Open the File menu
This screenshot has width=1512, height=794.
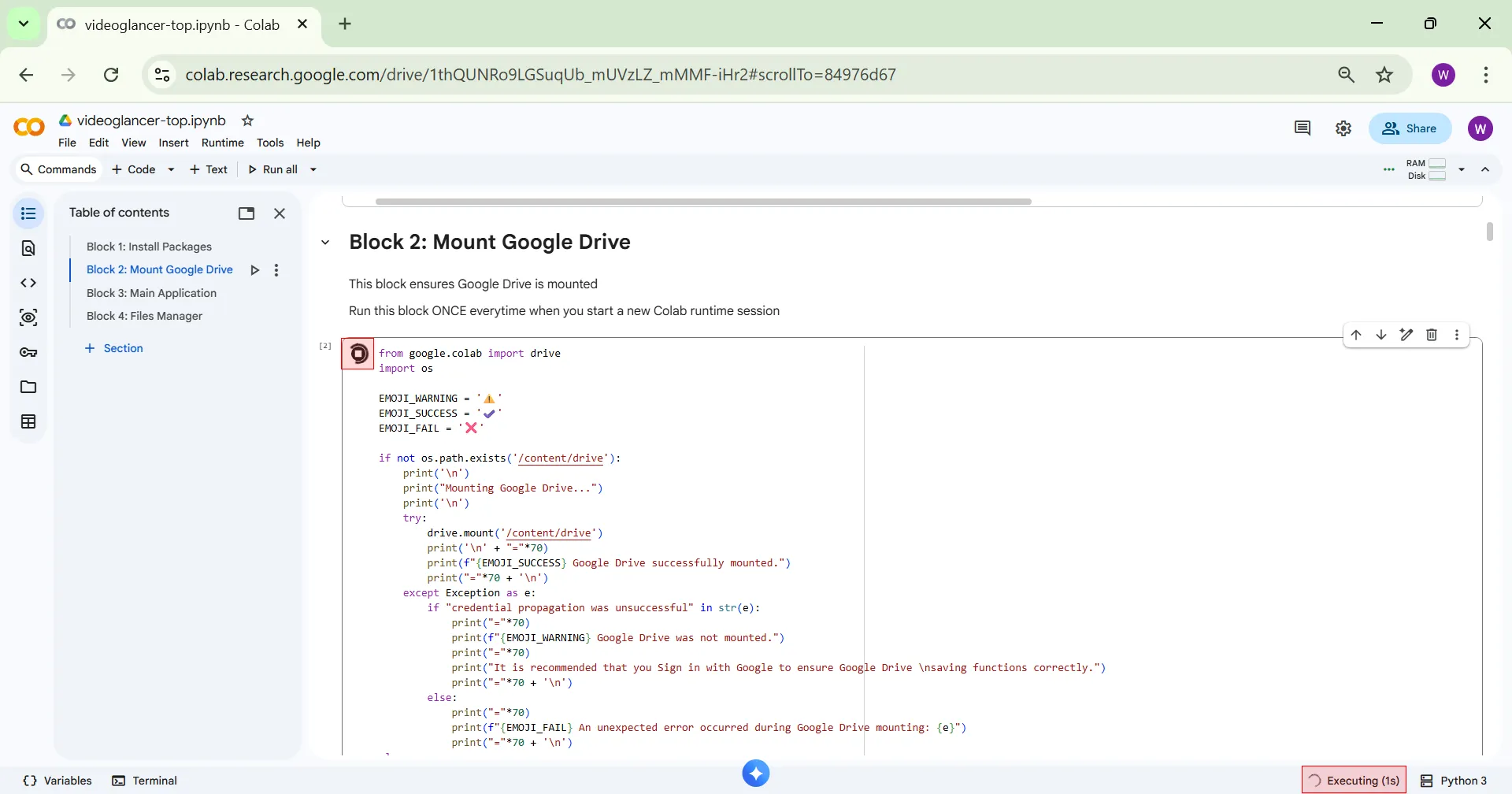[x=67, y=143]
